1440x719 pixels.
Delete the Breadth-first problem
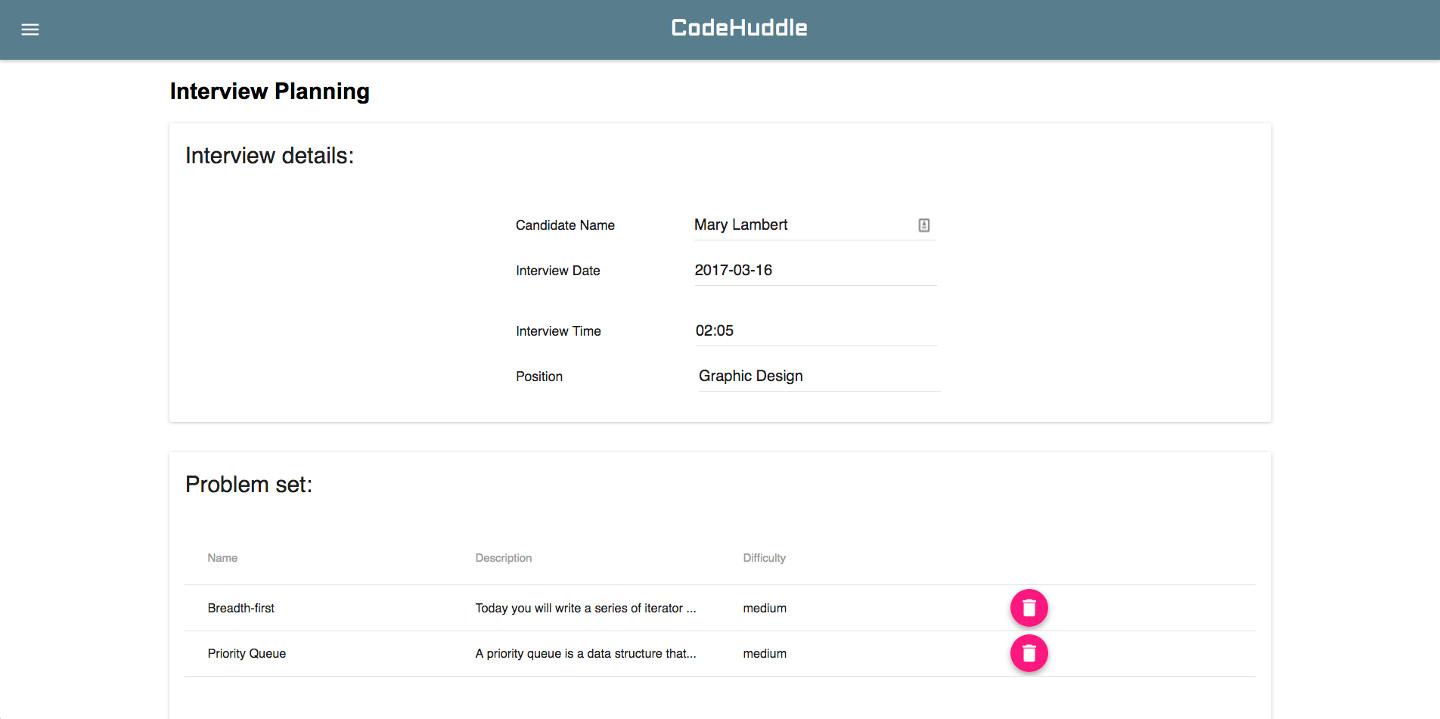(1029, 608)
